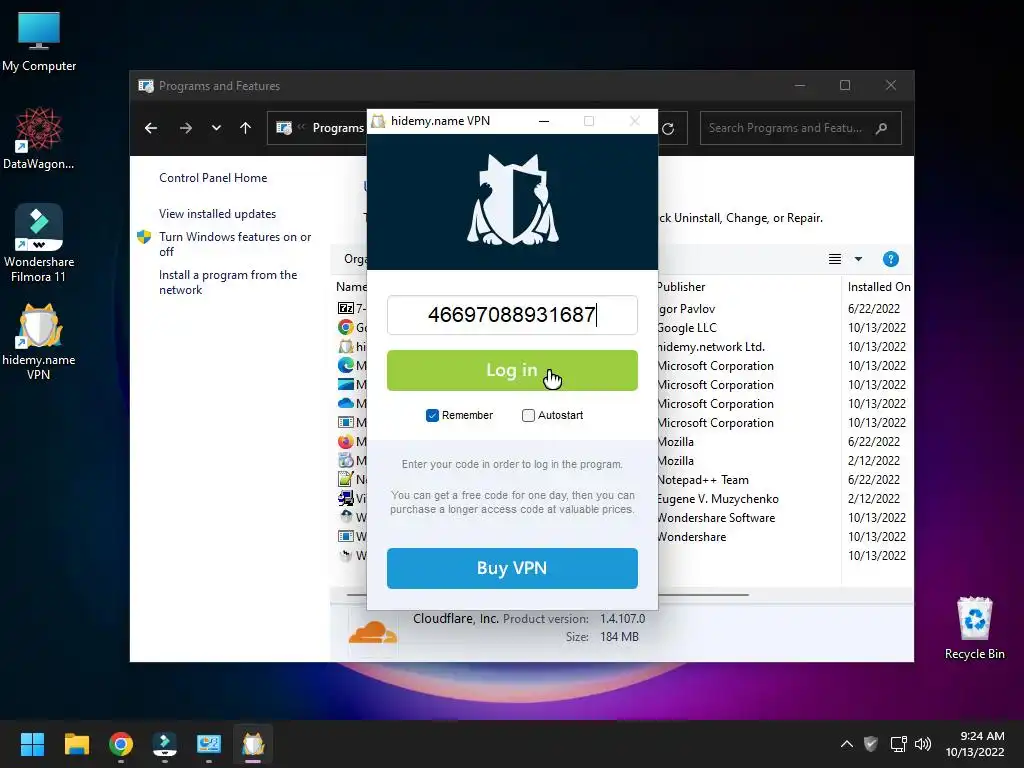Image resolution: width=1024 pixels, height=768 pixels.
Task: Enable the Autostart checkbox
Action: pyautogui.click(x=528, y=415)
